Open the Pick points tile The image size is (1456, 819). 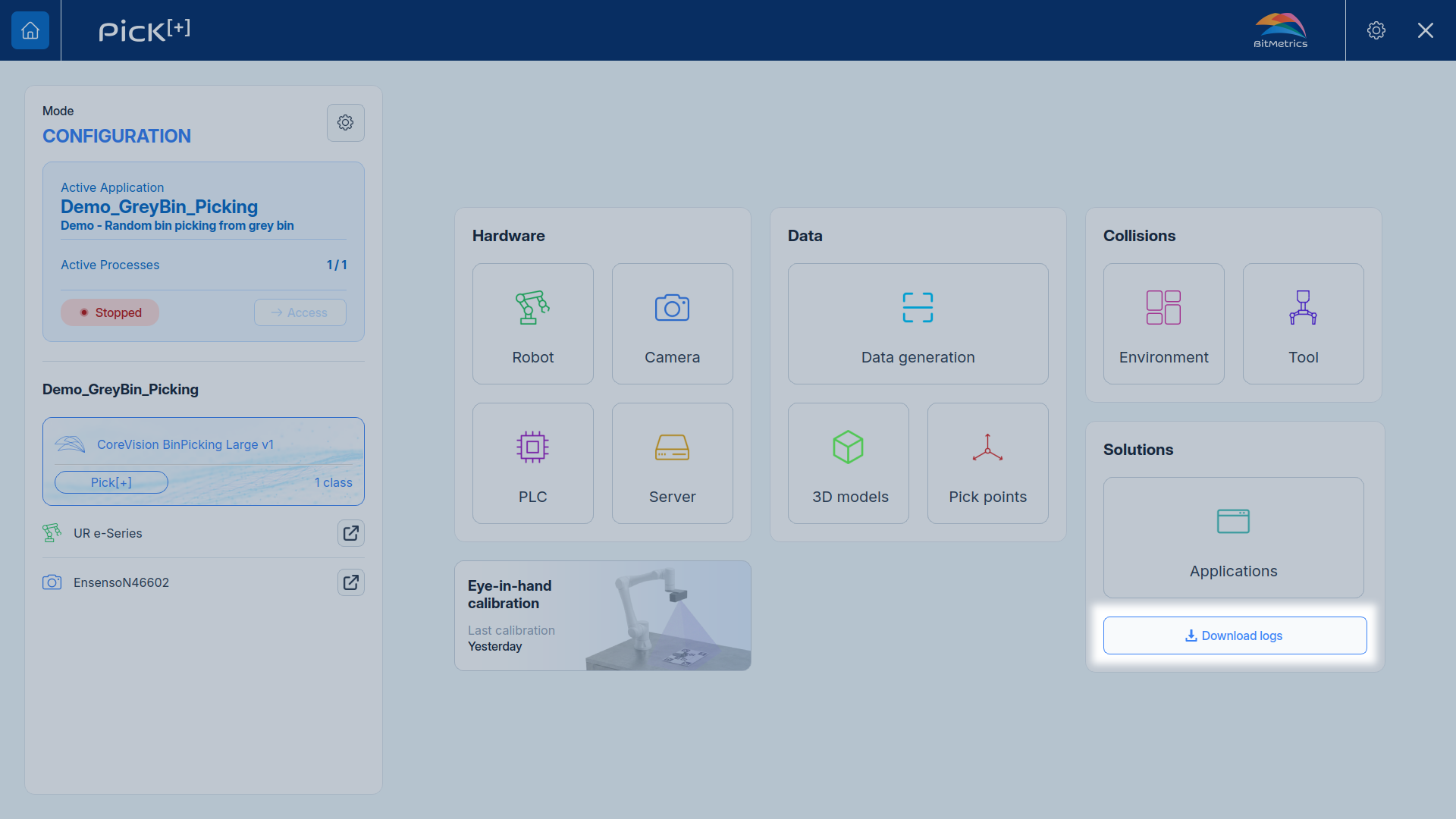pos(987,463)
